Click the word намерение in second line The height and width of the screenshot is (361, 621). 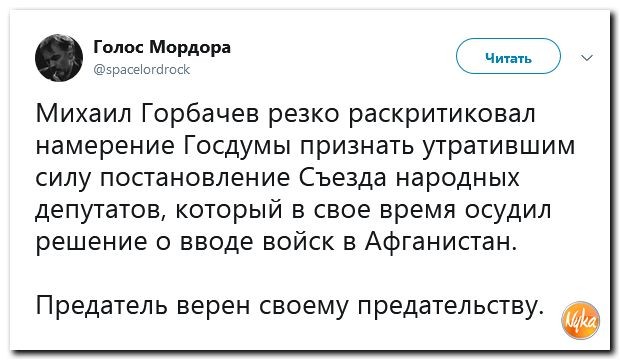tap(105, 146)
